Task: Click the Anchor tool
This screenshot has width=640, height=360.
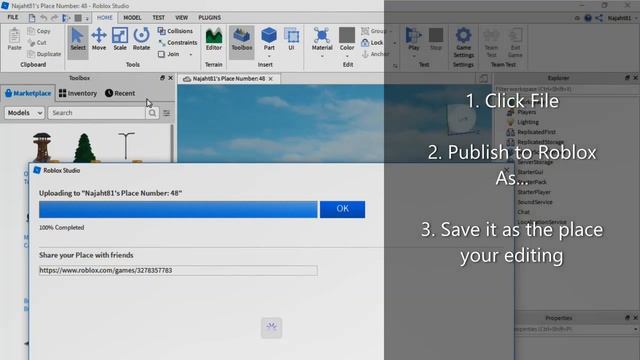Action: pyautogui.click(x=375, y=54)
